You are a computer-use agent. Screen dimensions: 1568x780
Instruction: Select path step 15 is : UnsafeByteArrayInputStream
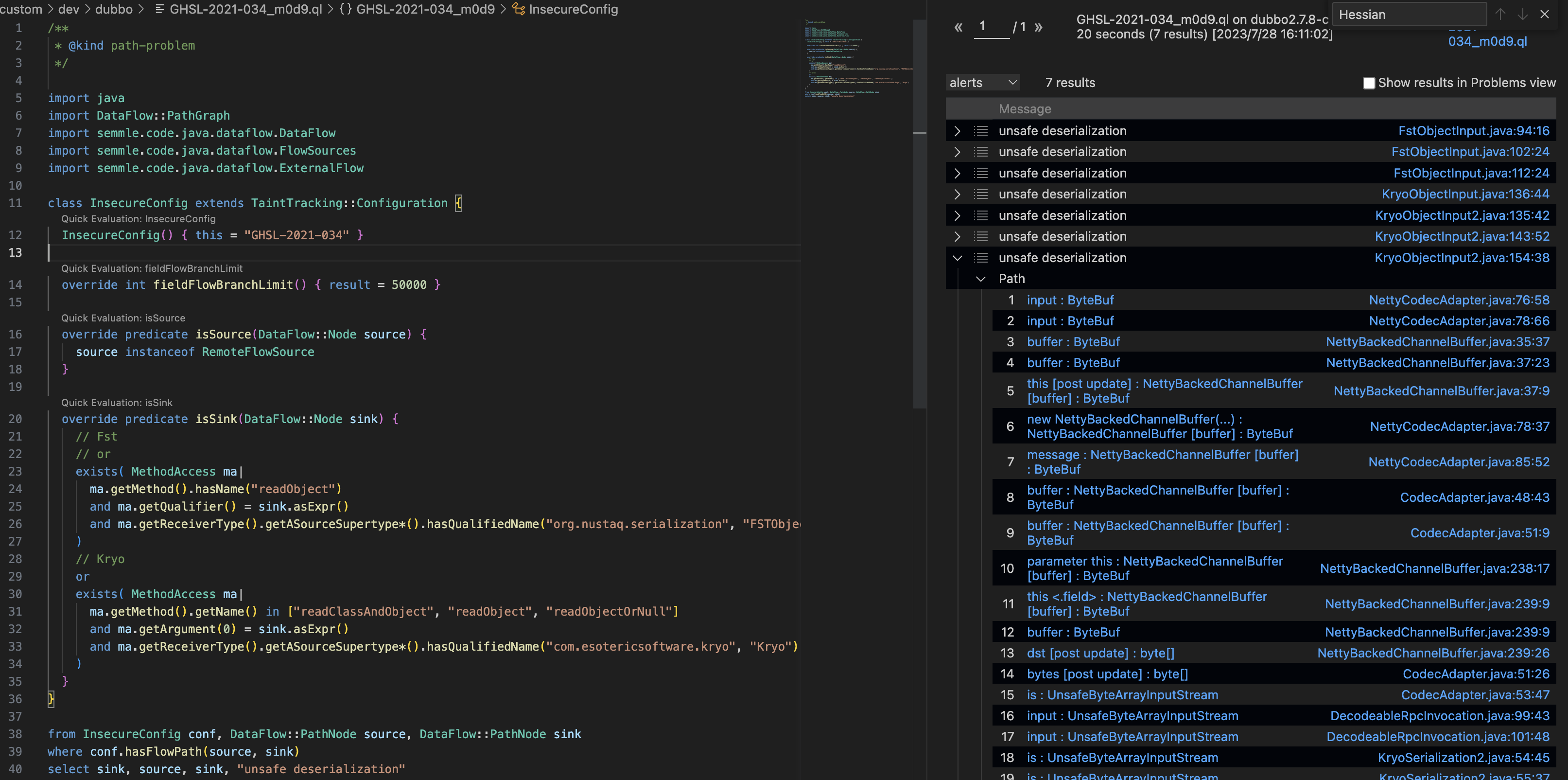click(1122, 695)
